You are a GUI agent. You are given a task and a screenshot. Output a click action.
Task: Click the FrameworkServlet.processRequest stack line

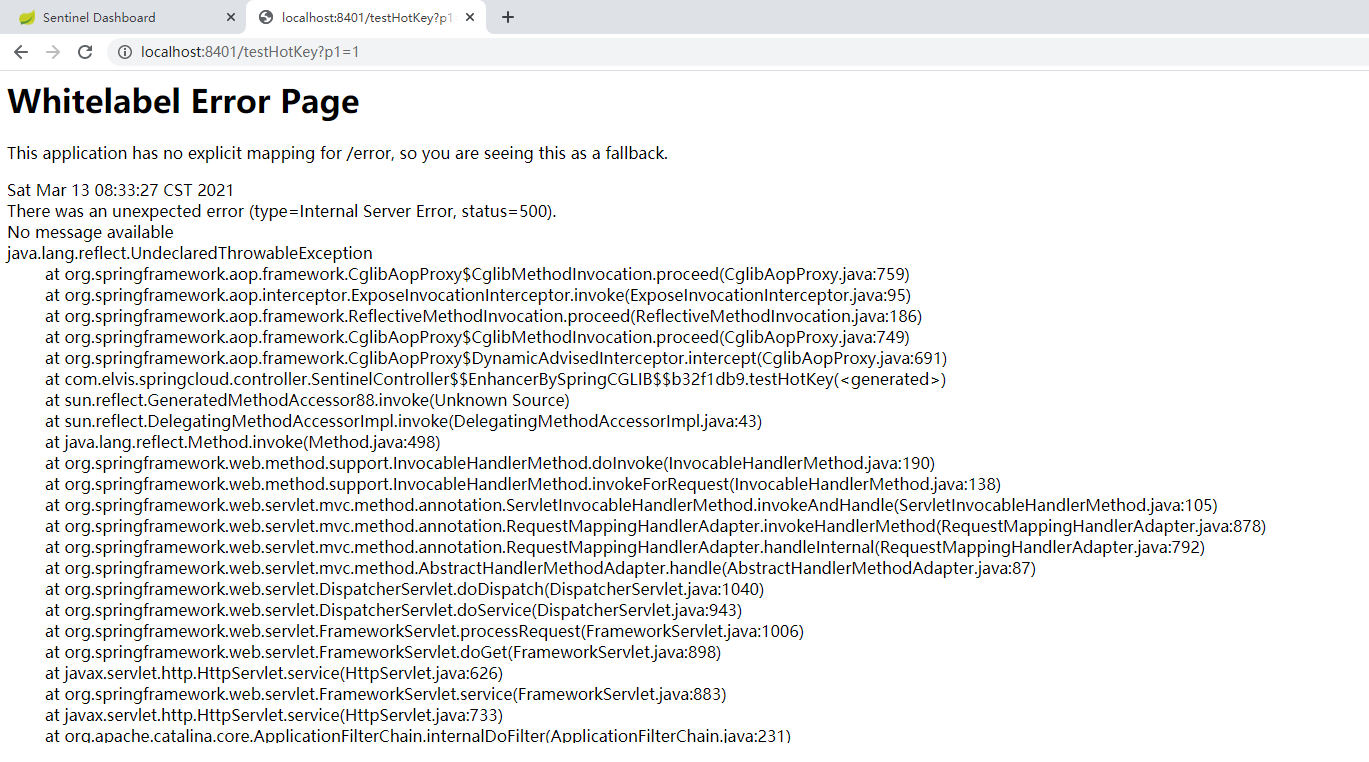(424, 631)
